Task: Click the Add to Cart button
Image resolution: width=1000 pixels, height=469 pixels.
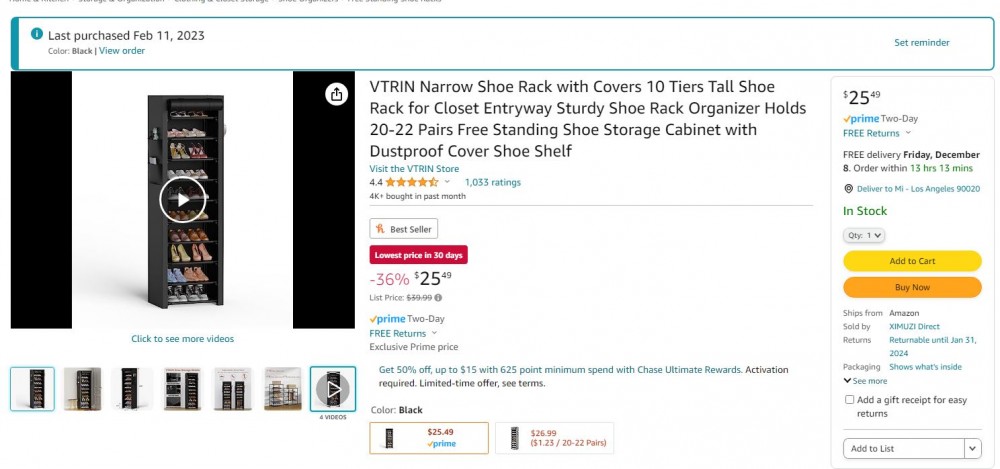Action: pyautogui.click(x=912, y=261)
